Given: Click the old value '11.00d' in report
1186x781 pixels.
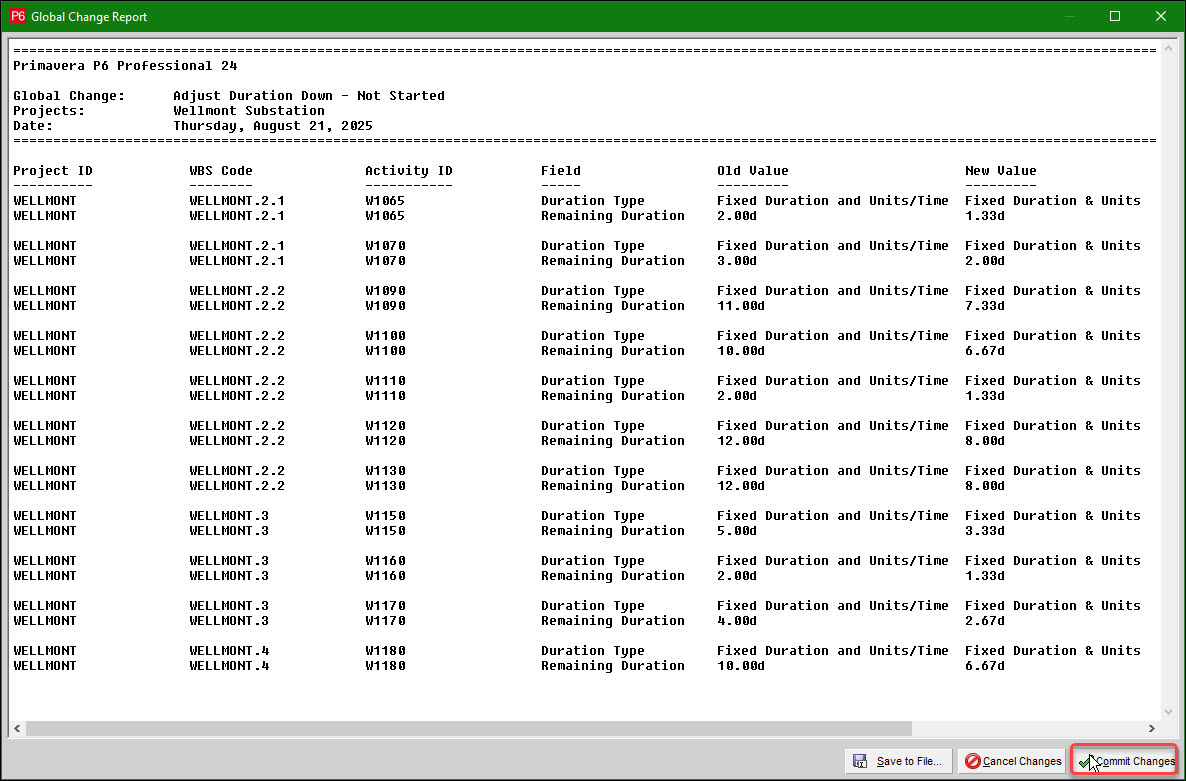Looking at the screenshot, I should coord(740,306).
